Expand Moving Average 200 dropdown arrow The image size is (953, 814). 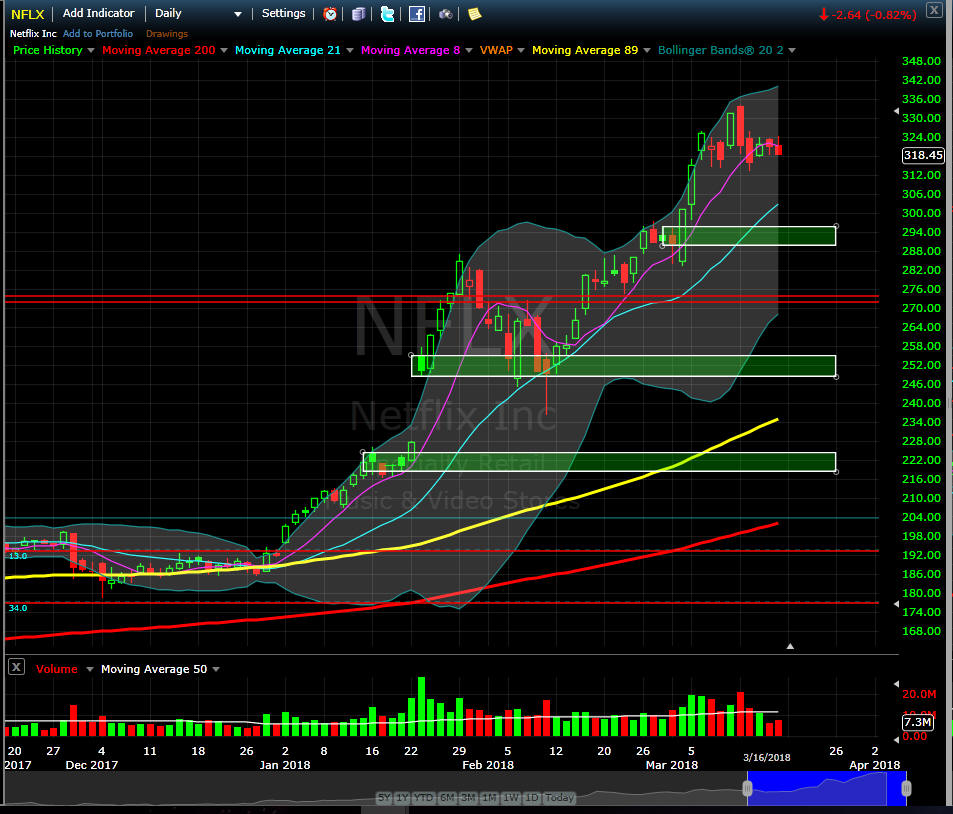tap(224, 50)
